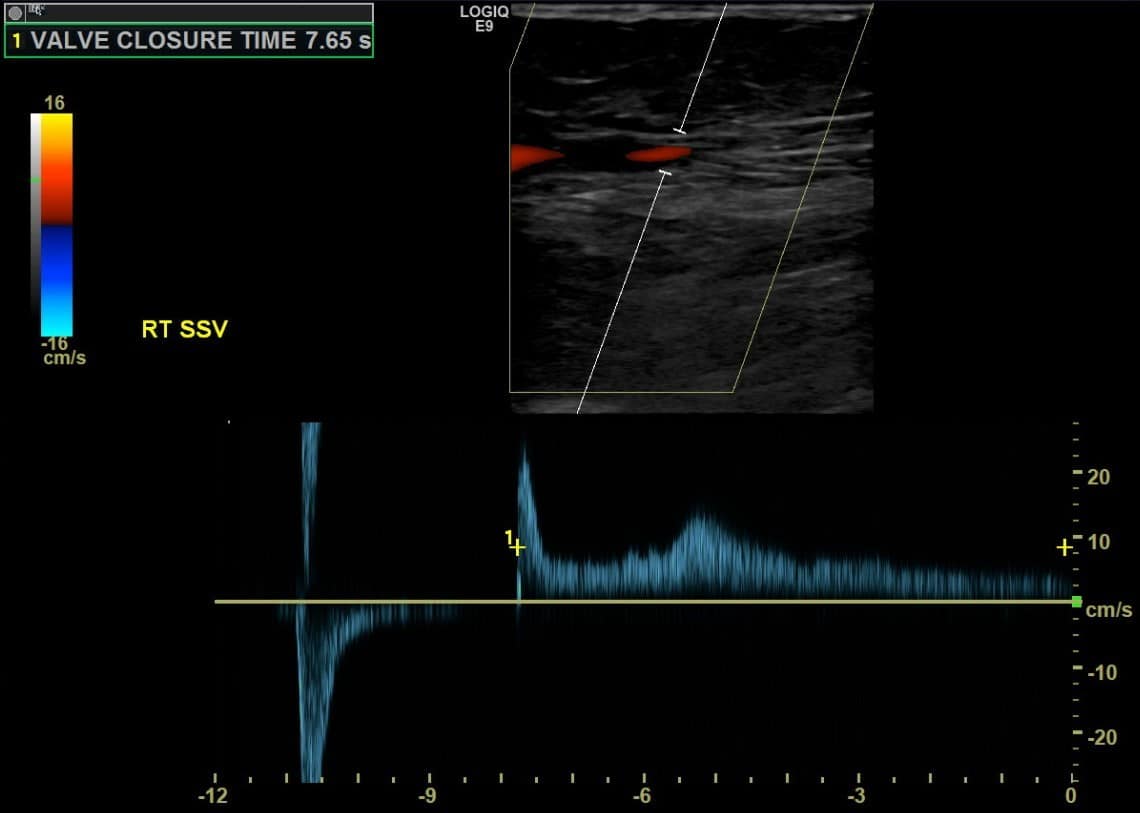This screenshot has width=1140, height=813.
Task: Click the round icon in the measurement window header
Action: (x=15, y=13)
